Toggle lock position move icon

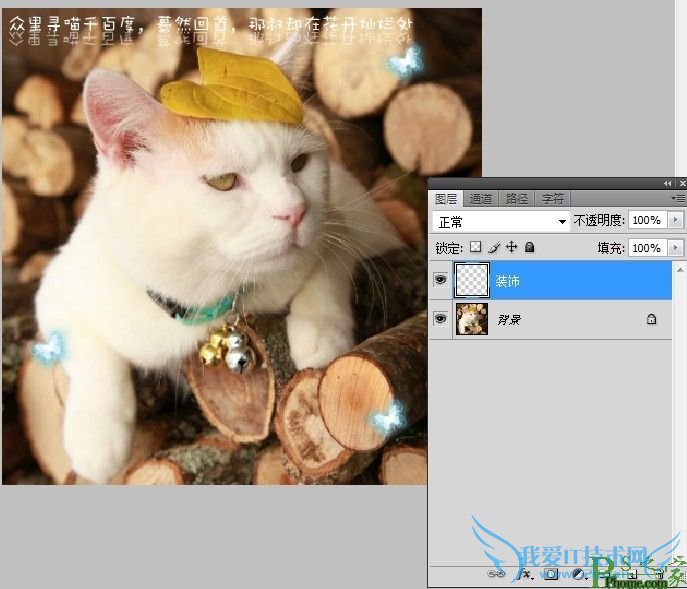click(511, 247)
